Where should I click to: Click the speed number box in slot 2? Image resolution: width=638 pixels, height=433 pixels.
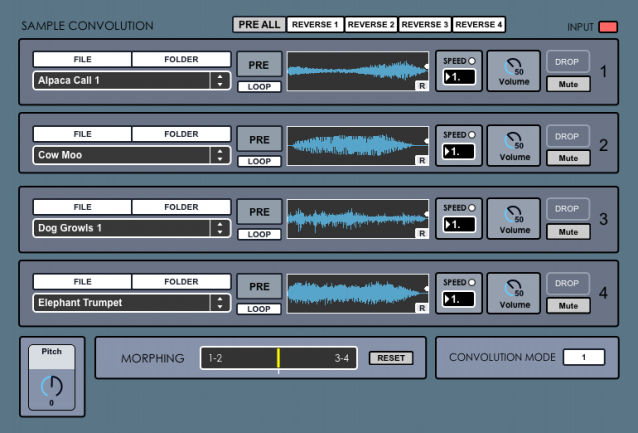(459, 151)
